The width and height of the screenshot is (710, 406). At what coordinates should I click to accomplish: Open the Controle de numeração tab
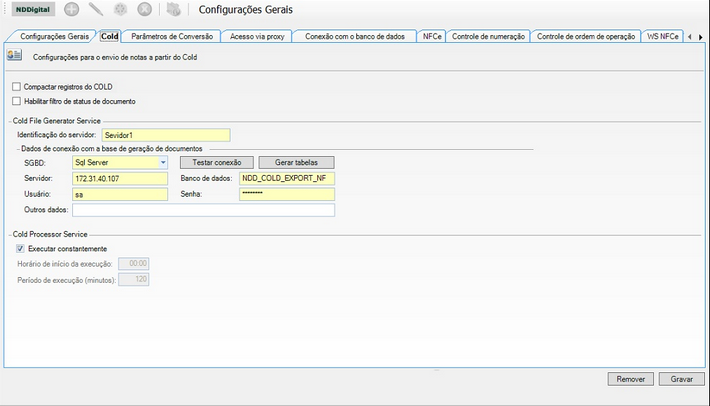click(x=488, y=36)
